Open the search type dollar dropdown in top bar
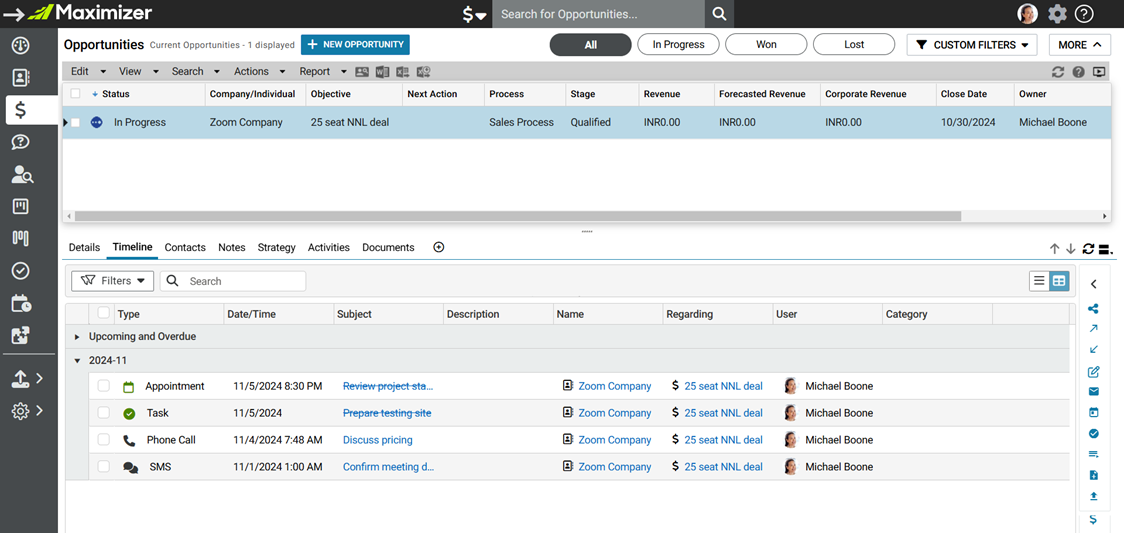 pyautogui.click(x=475, y=14)
